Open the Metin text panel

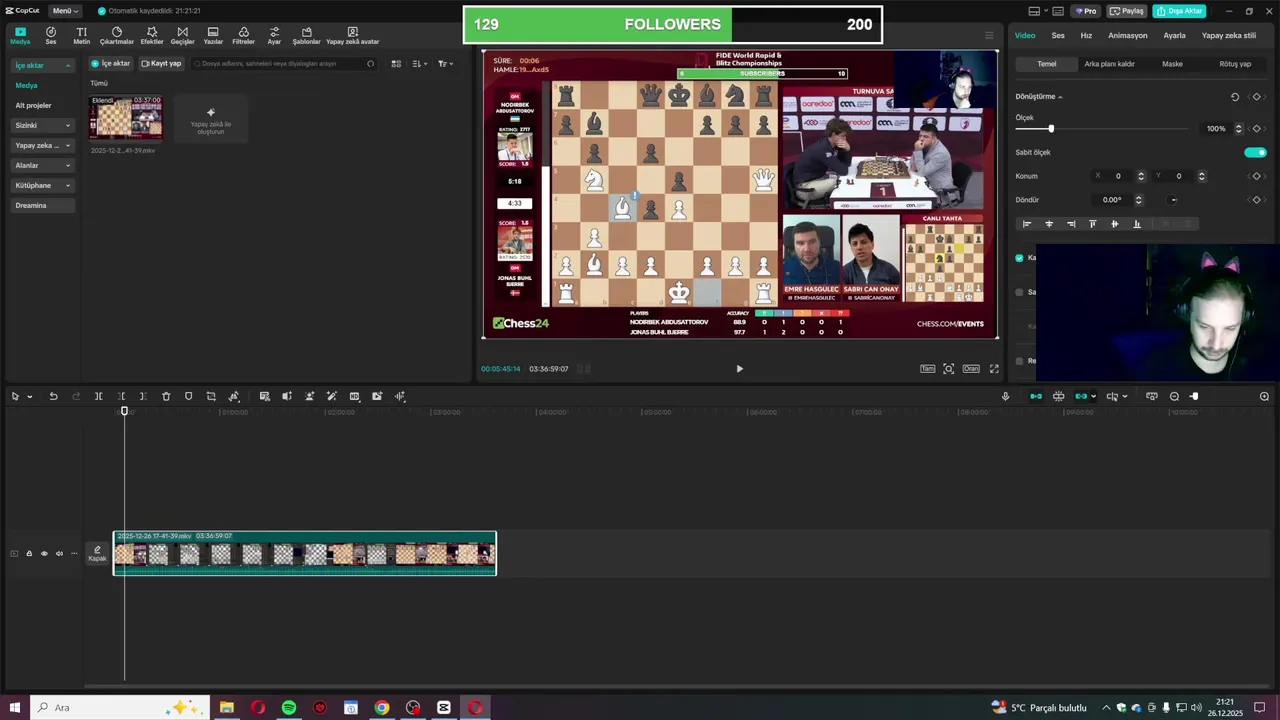pyautogui.click(x=82, y=36)
